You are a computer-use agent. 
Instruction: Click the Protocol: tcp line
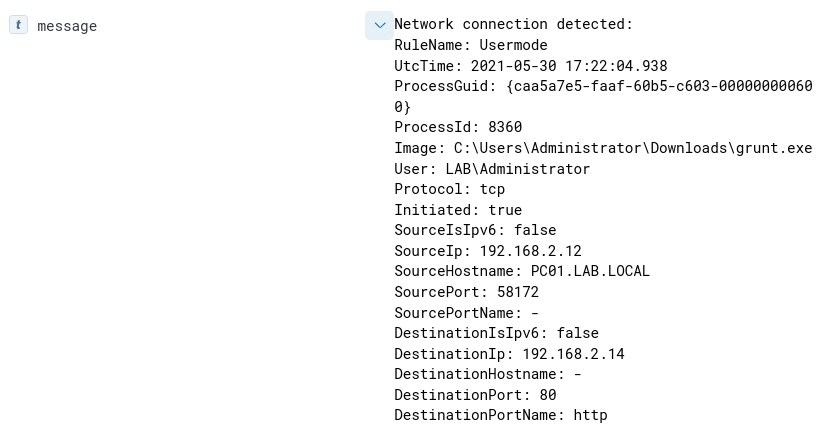click(x=449, y=189)
